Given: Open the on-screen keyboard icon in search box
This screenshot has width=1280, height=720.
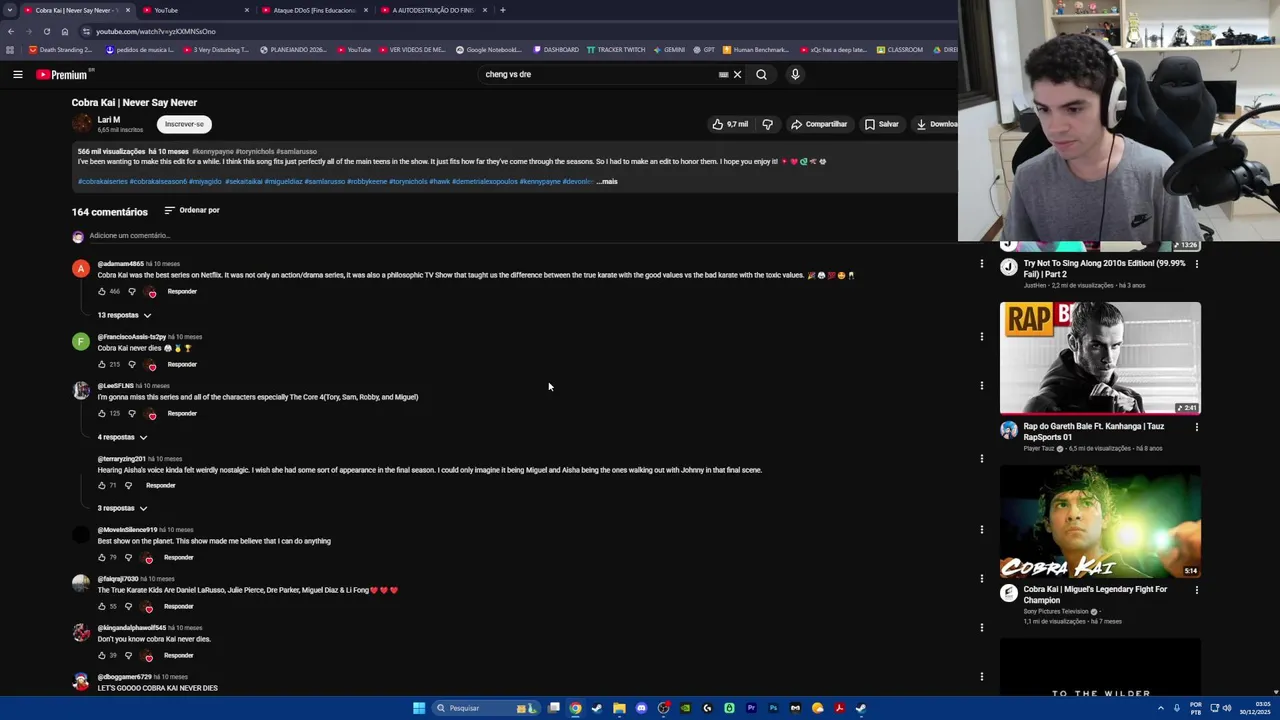Looking at the screenshot, I should click(723, 74).
